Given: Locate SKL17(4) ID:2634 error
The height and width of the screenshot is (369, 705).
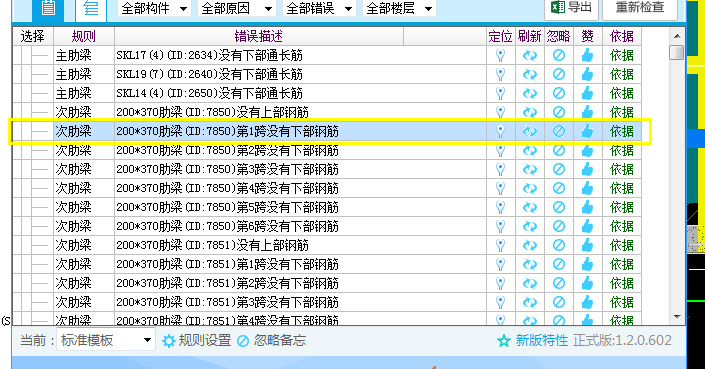Looking at the screenshot, I should [x=500, y=55].
